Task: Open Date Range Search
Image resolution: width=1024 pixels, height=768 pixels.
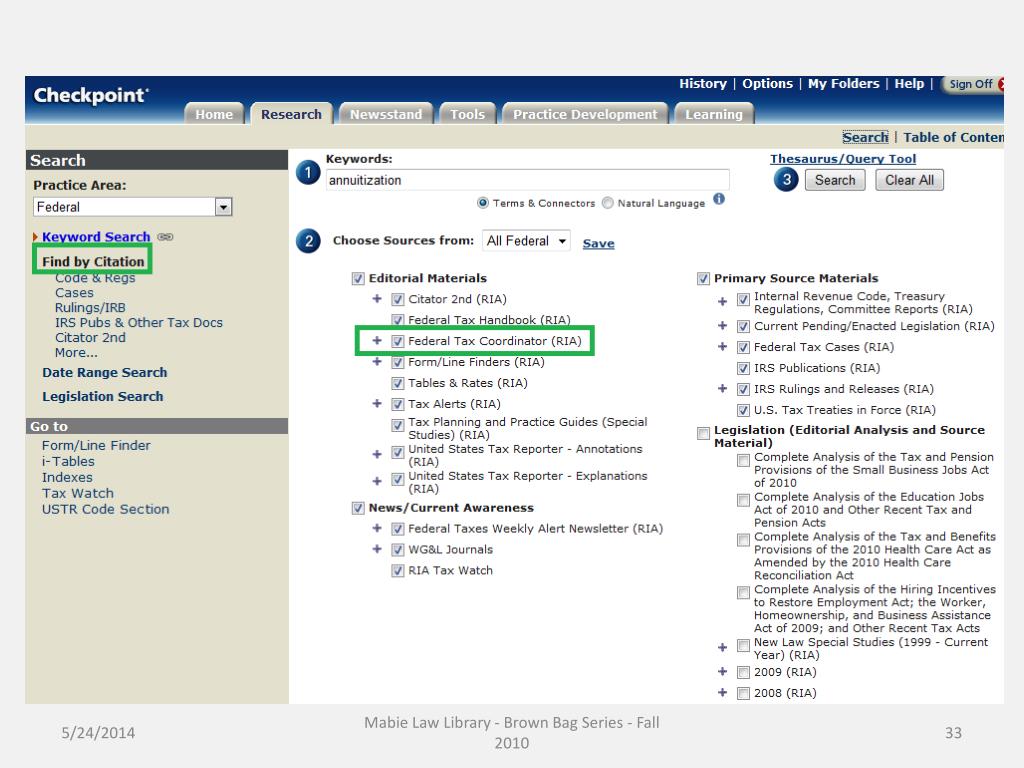Action: (104, 372)
